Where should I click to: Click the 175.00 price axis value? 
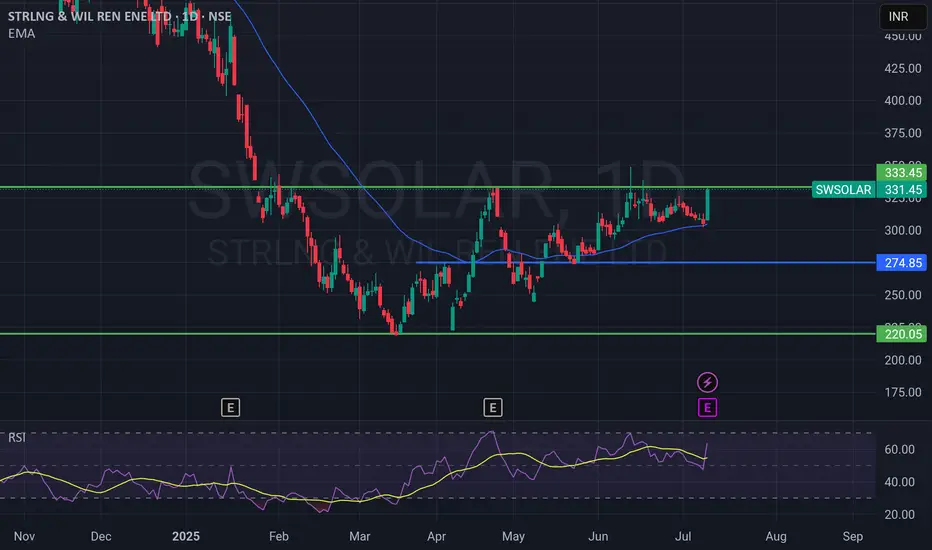[x=902, y=392]
